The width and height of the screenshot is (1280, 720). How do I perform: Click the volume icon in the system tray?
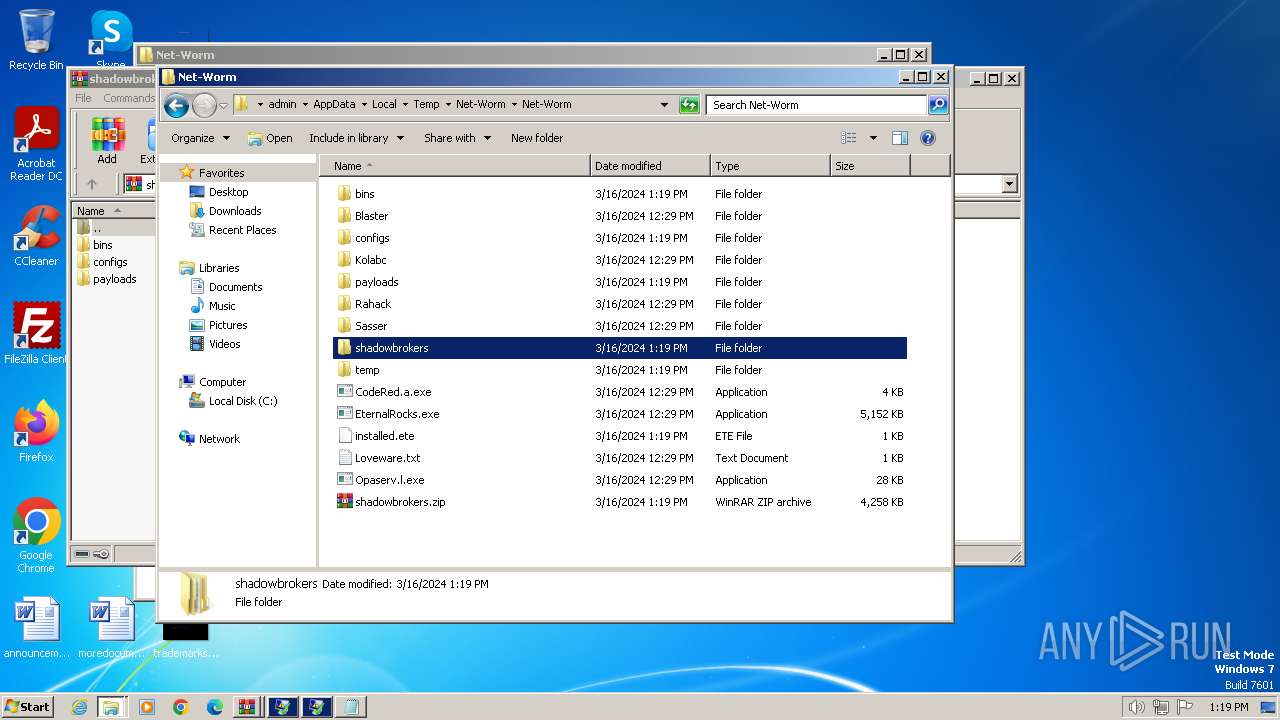pyautogui.click(x=1136, y=707)
